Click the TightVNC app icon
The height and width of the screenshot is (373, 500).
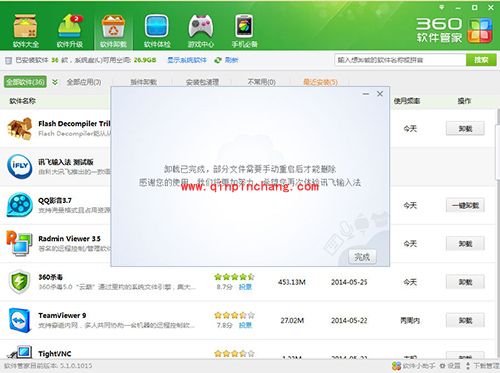20,353
